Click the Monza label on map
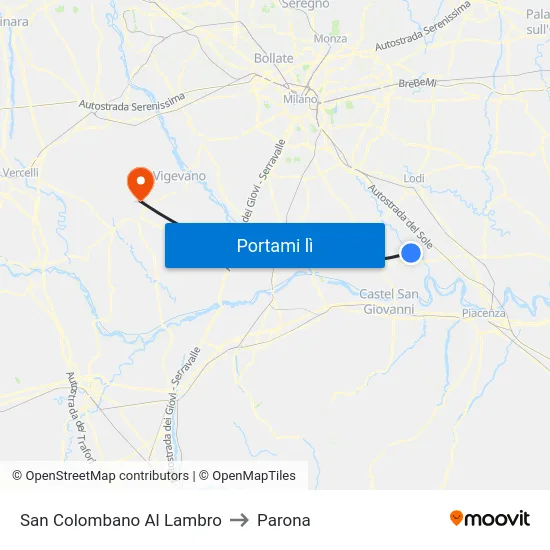550x550 pixels. coord(330,39)
